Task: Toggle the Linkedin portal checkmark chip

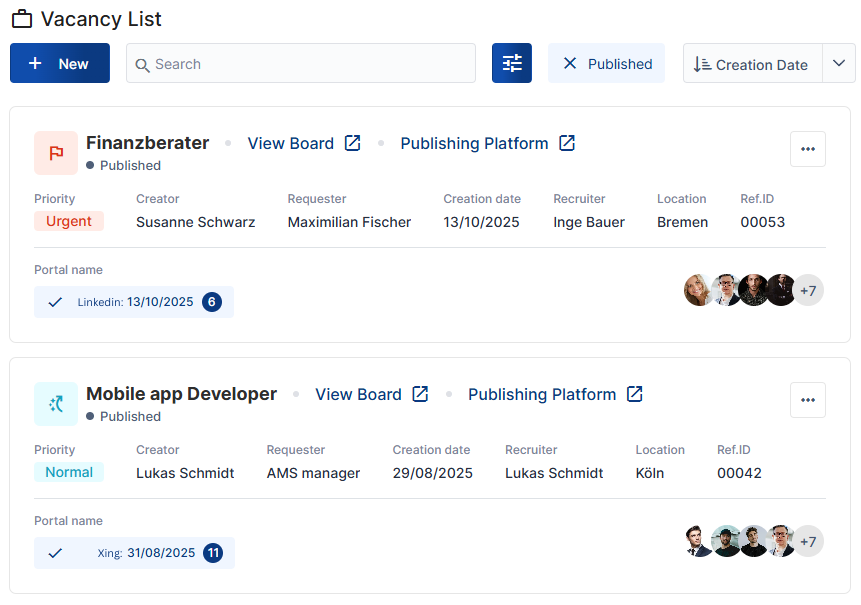Action: [x=55, y=302]
